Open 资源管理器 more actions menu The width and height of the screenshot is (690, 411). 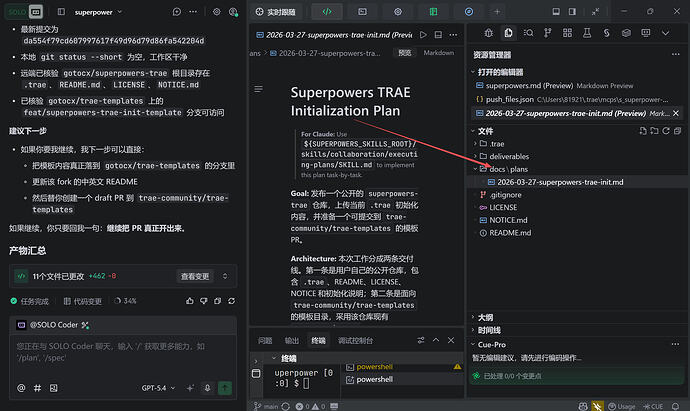pyautogui.click(x=675, y=54)
